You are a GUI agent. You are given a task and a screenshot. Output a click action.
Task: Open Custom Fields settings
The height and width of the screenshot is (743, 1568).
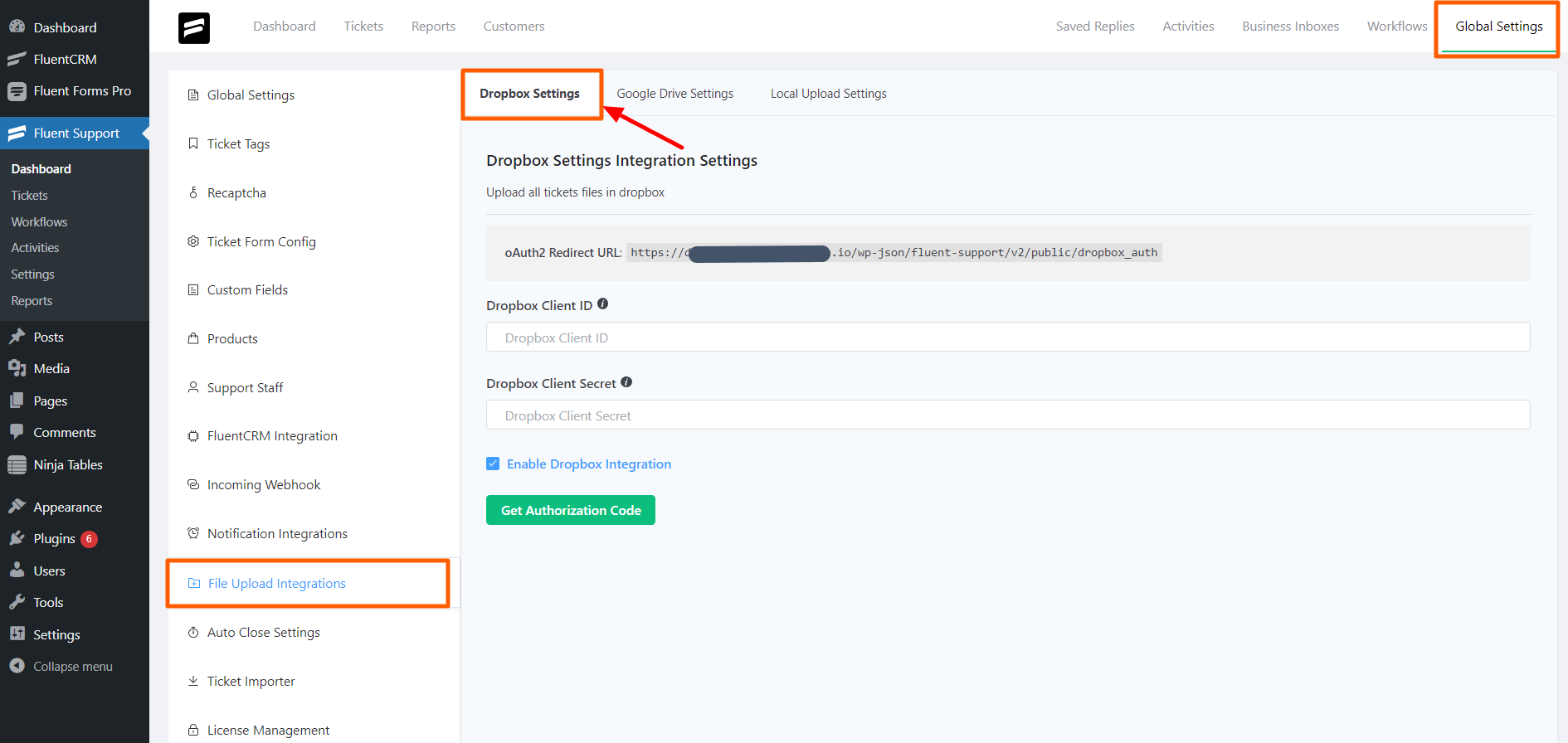(247, 290)
